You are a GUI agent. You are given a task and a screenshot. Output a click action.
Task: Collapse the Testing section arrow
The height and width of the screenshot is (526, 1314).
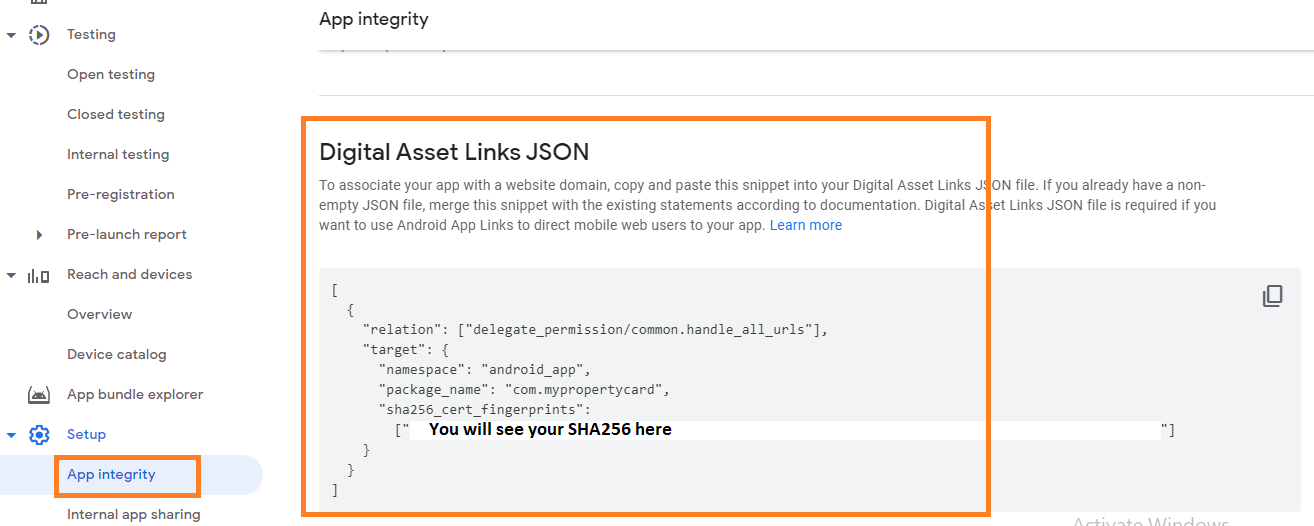coord(11,35)
